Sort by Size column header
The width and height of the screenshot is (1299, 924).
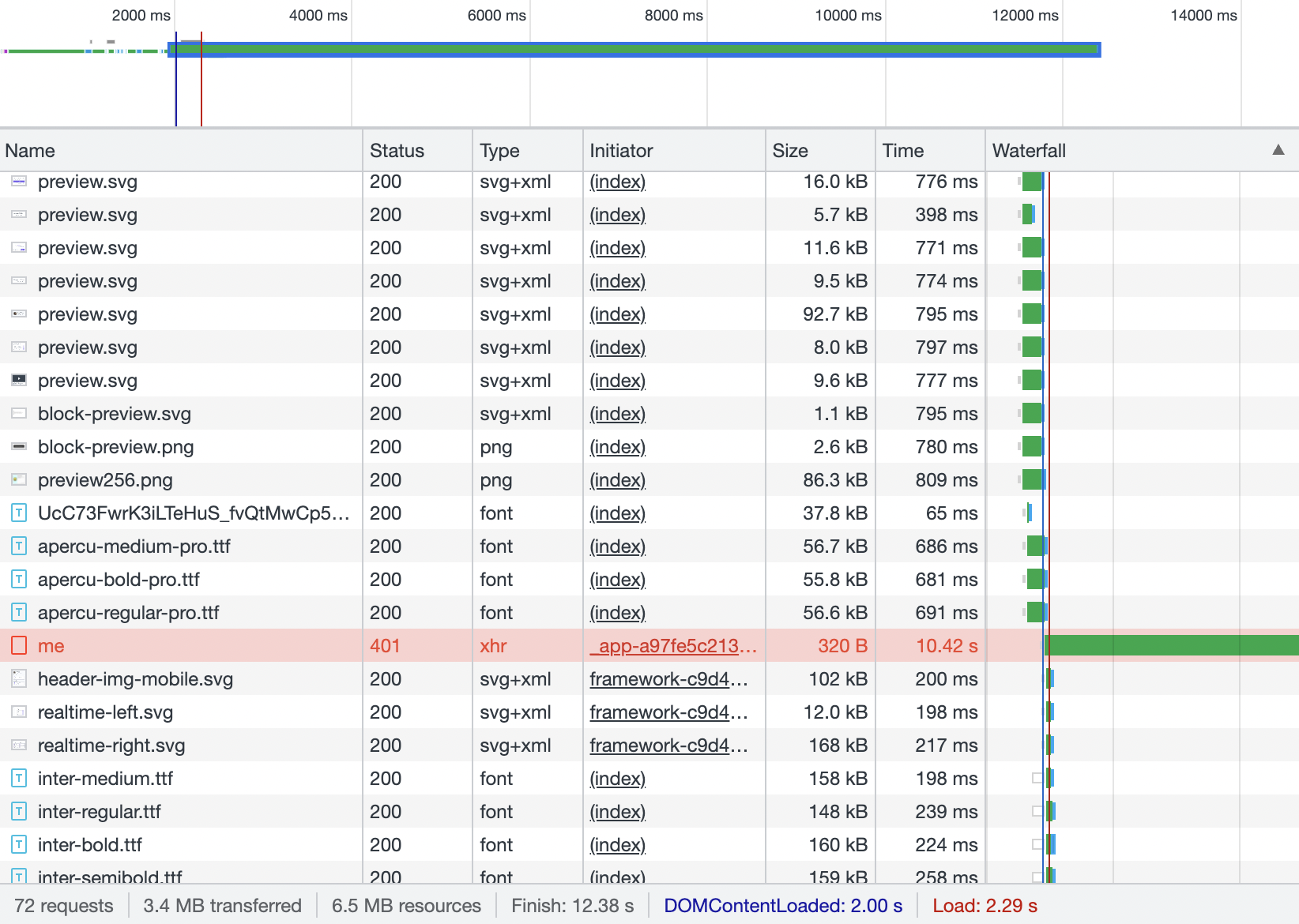coord(820,151)
